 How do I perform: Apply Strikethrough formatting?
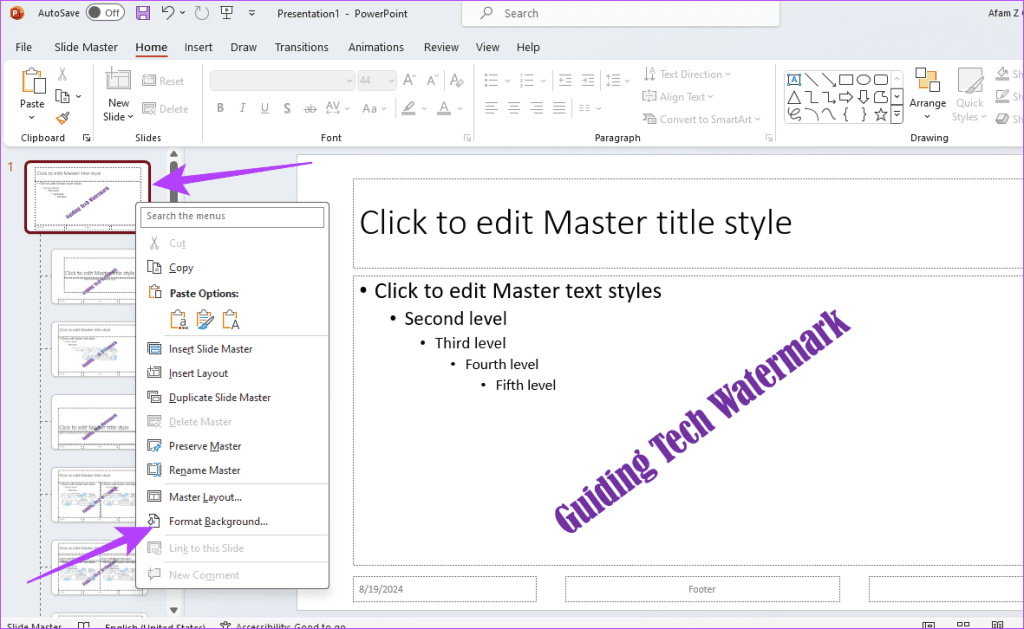click(312, 108)
